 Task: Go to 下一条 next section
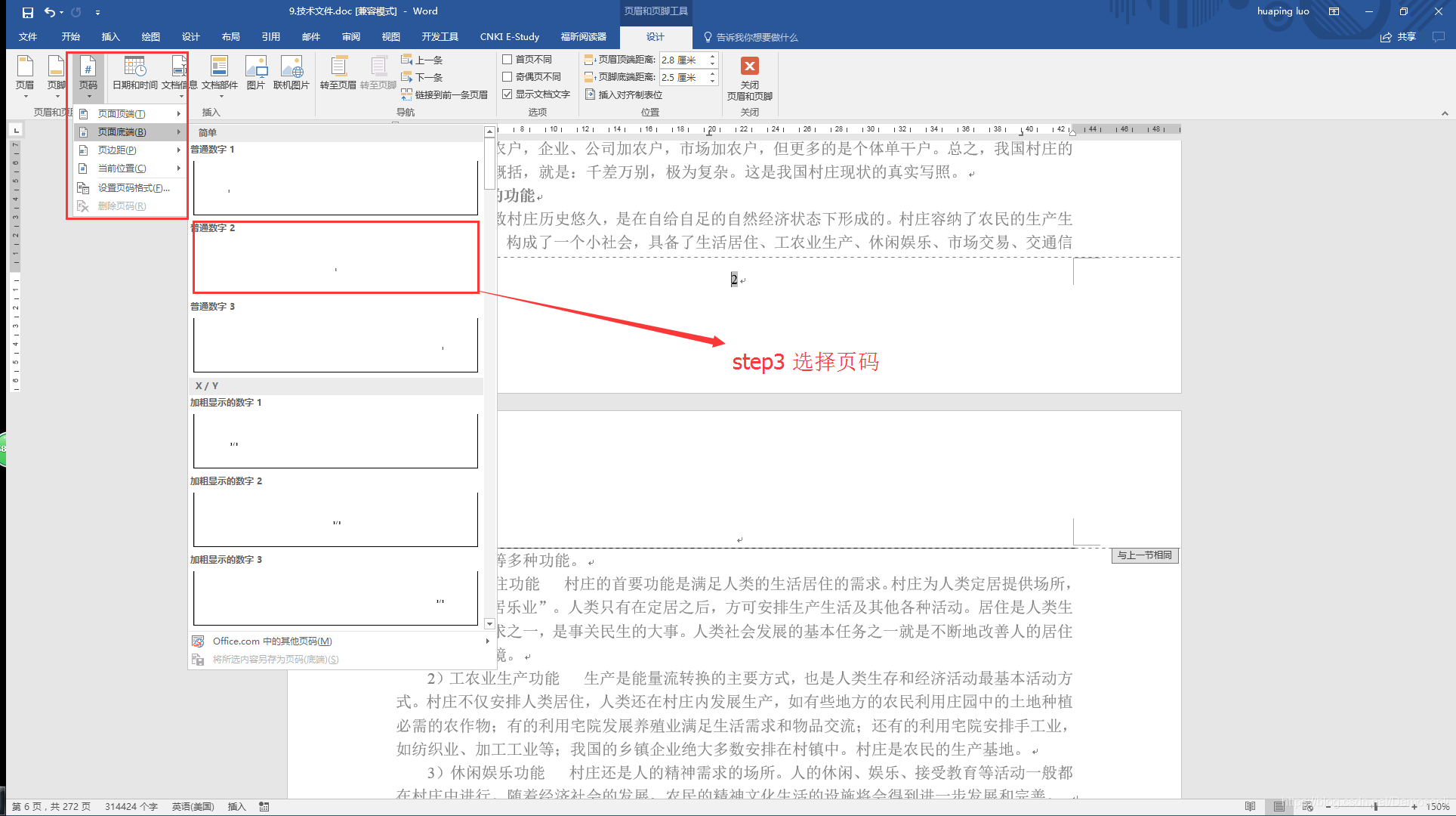pyautogui.click(x=422, y=77)
